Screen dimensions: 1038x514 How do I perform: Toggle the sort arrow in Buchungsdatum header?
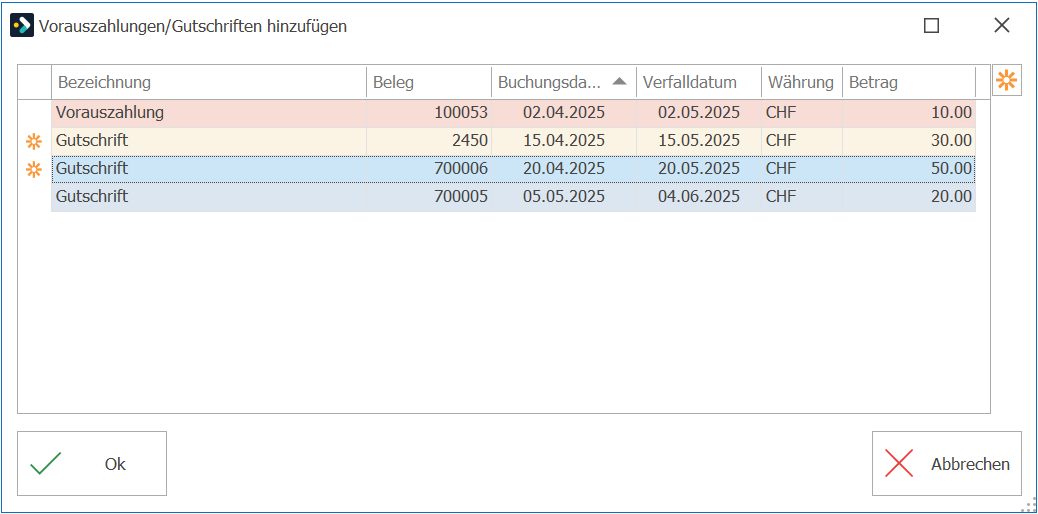619,81
